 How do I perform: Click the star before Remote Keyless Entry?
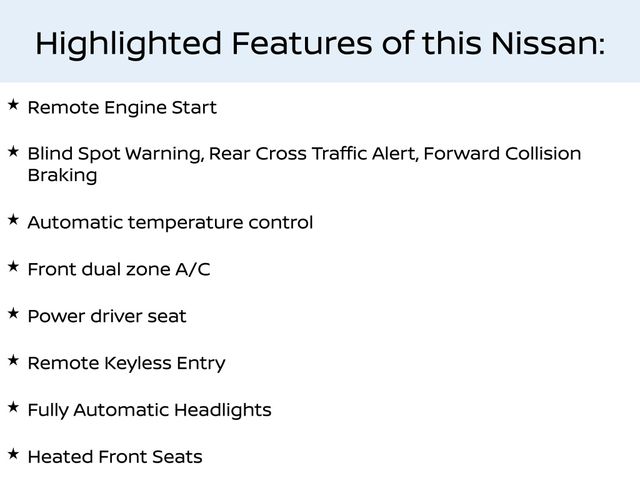12,359
